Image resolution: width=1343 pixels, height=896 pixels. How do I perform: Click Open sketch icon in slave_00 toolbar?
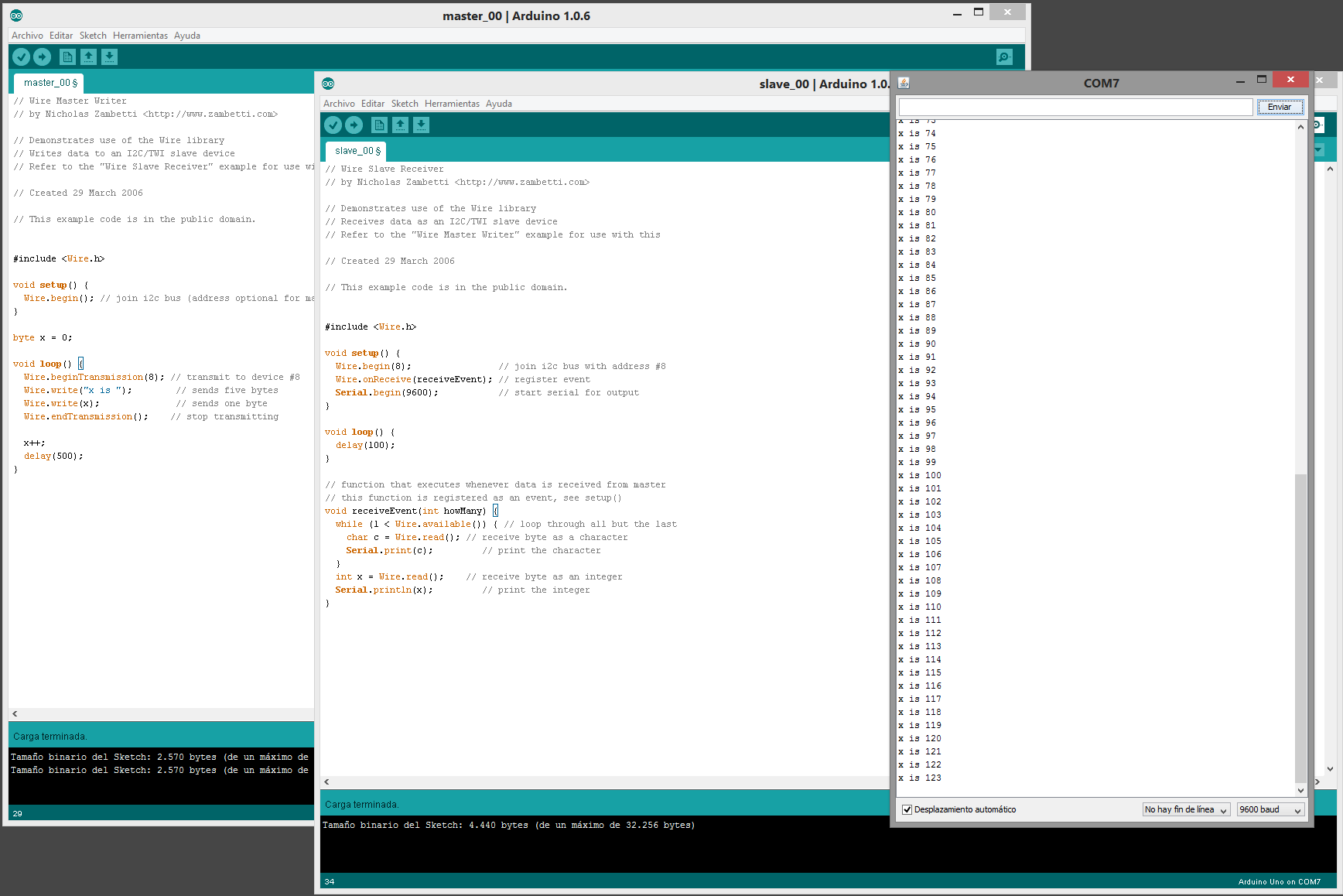(x=401, y=125)
